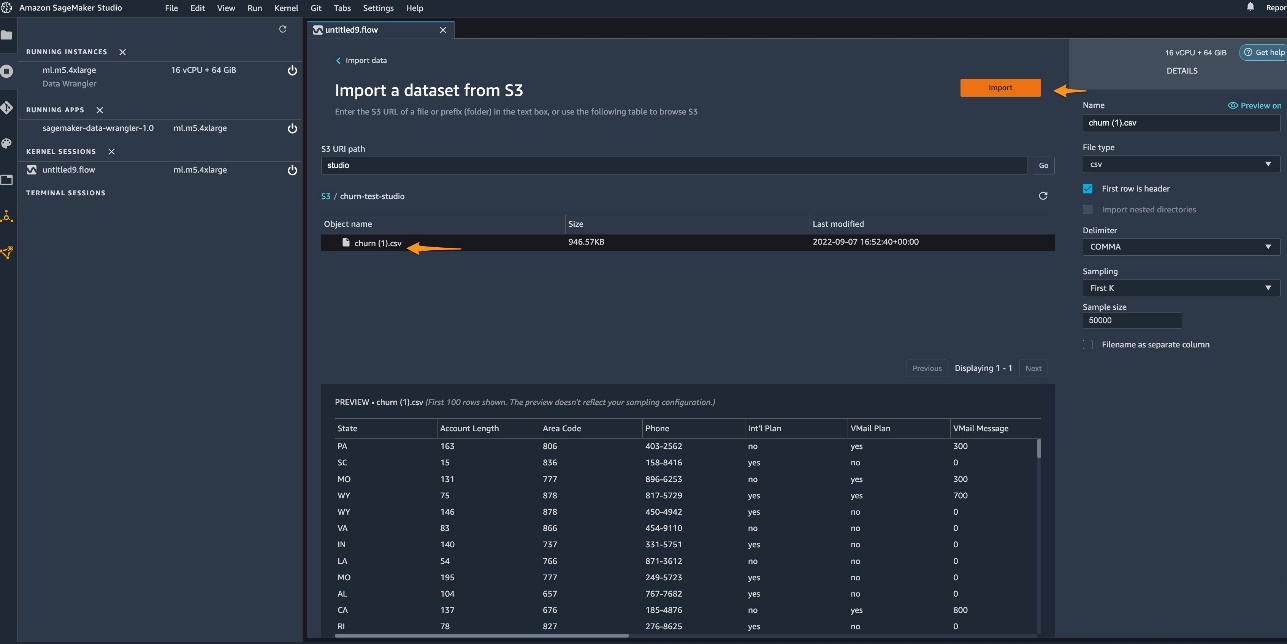
Task: Refresh the running sessions list
Action: coord(283,30)
